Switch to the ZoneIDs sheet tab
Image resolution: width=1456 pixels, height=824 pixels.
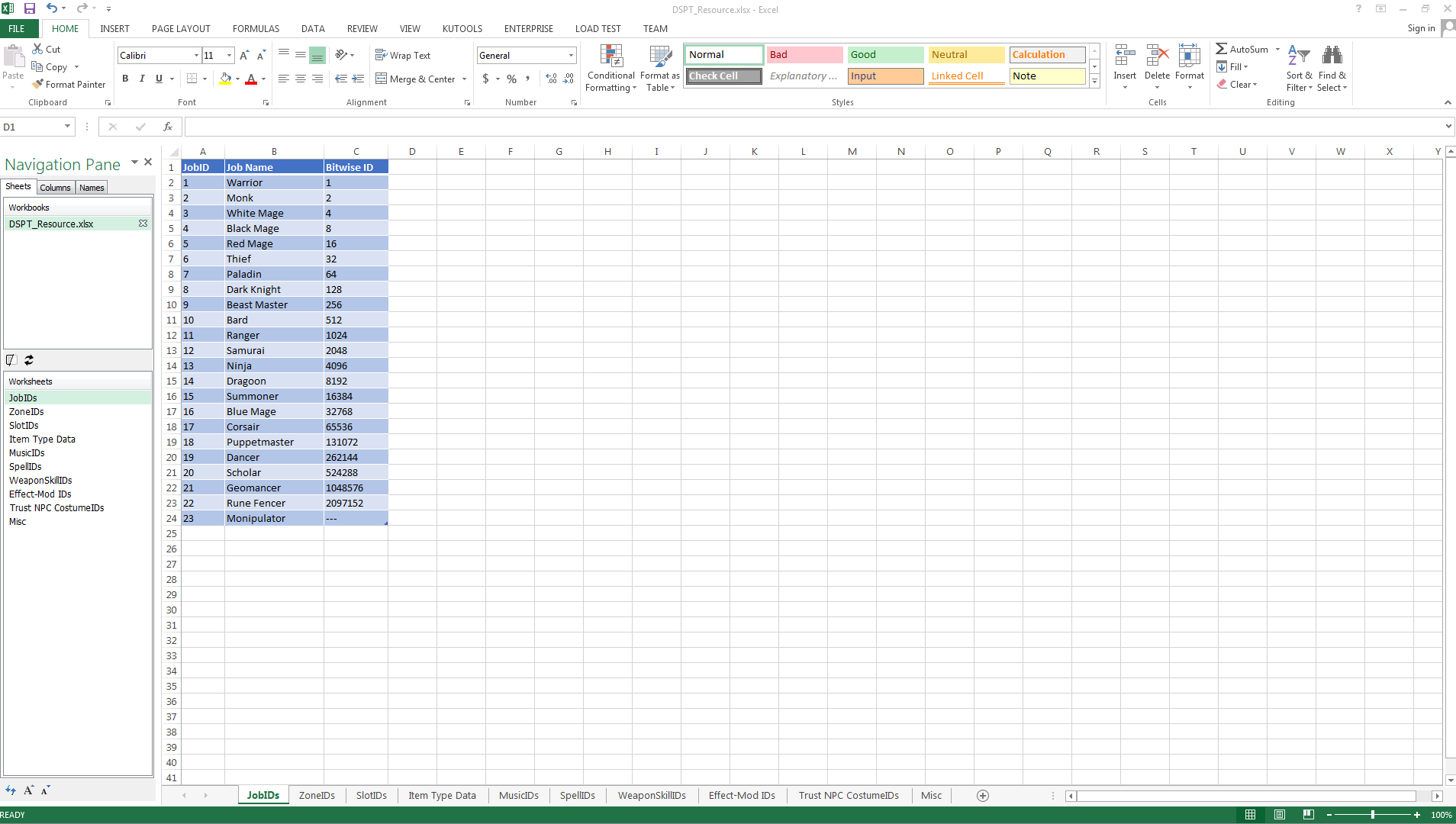point(317,796)
